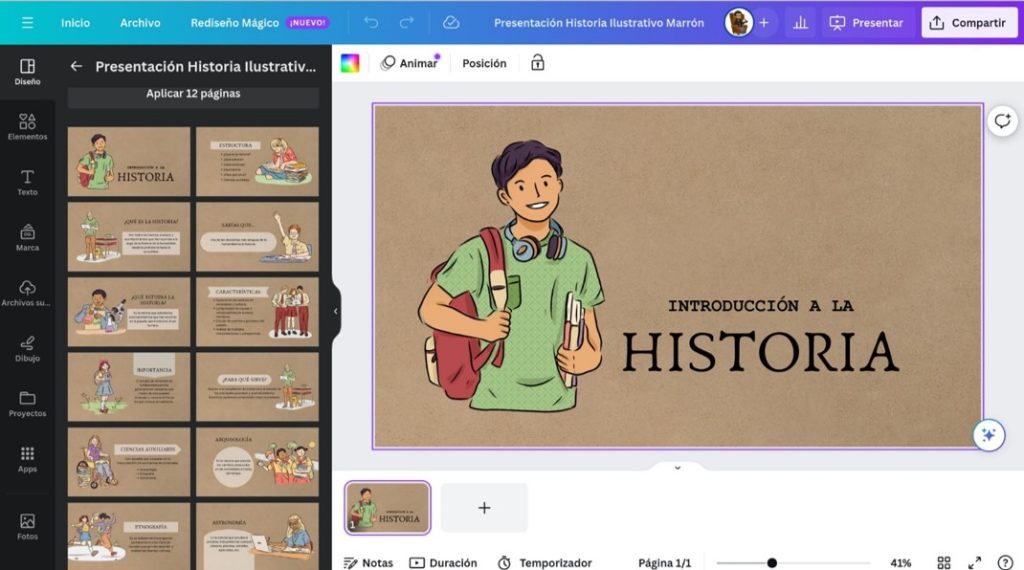Open the Elementos sidebar panel
1024x570 pixels.
27,126
